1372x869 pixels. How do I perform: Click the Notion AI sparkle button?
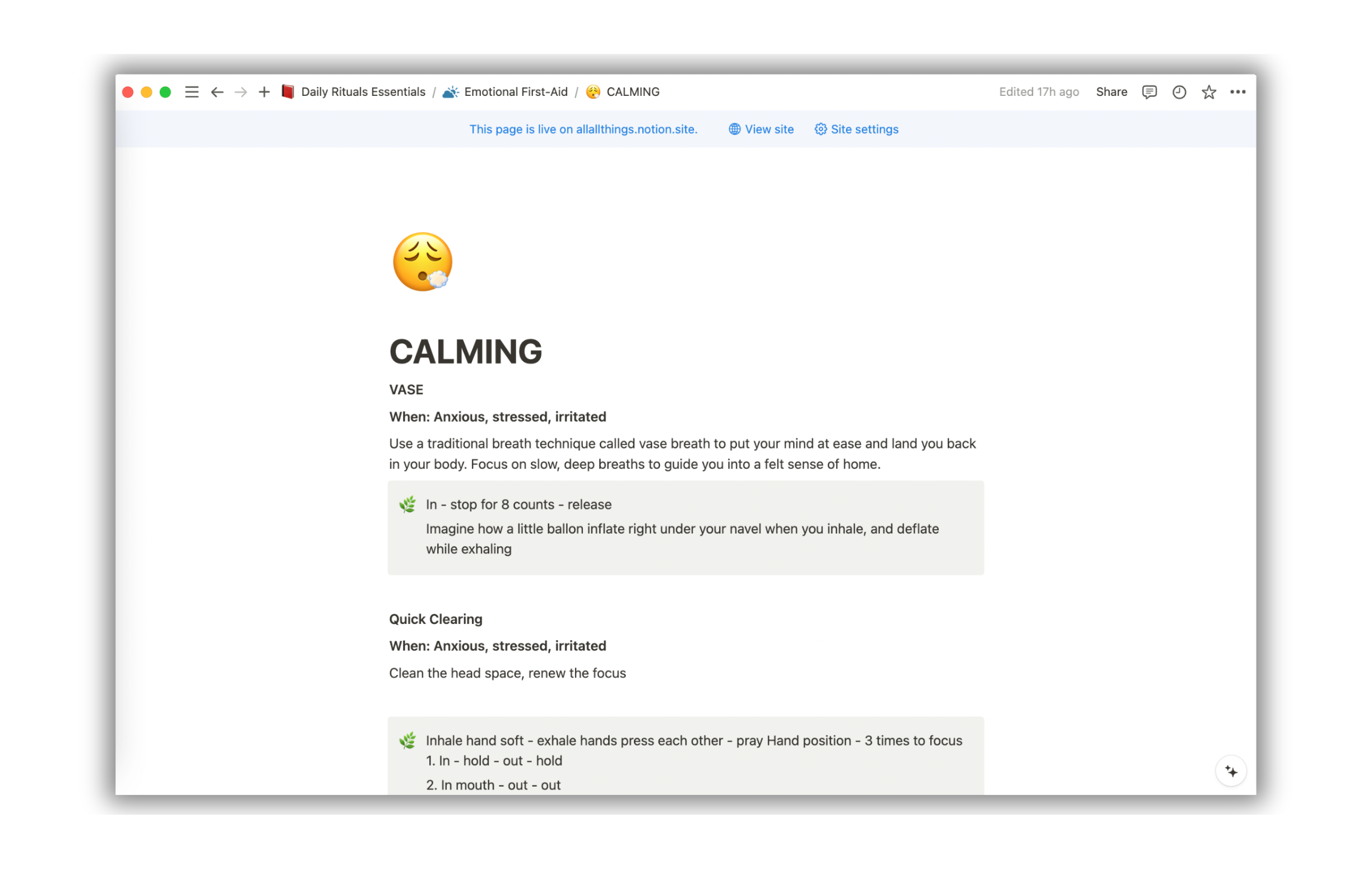click(1231, 771)
